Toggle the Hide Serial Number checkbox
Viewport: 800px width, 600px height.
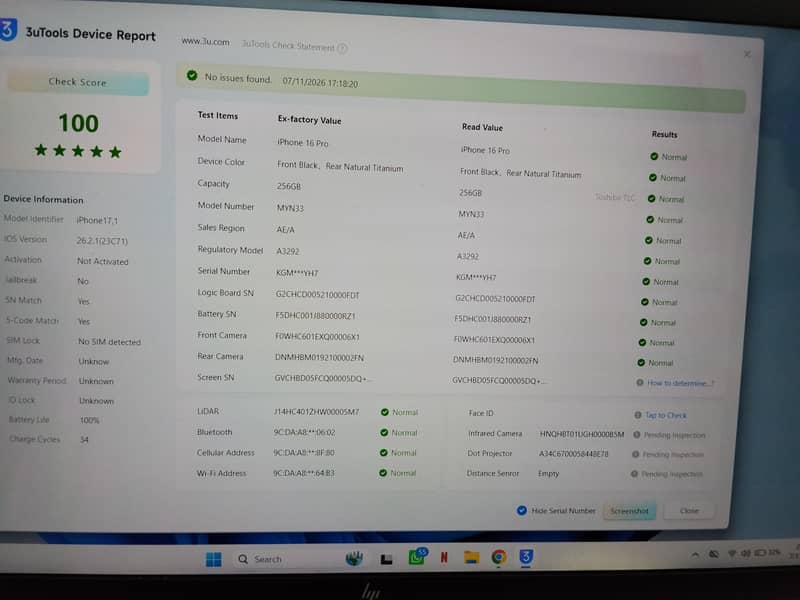[521, 510]
